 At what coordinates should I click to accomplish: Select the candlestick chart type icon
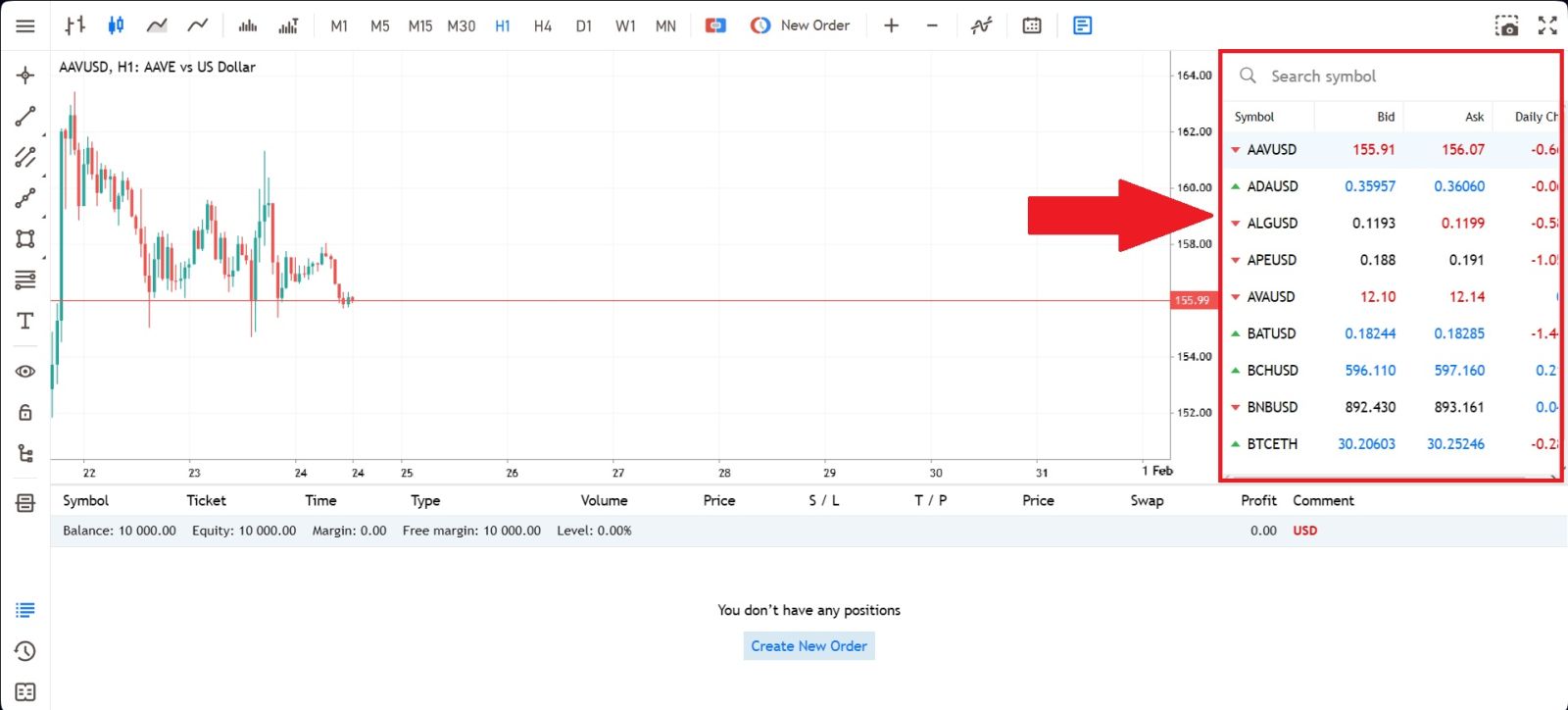[116, 25]
